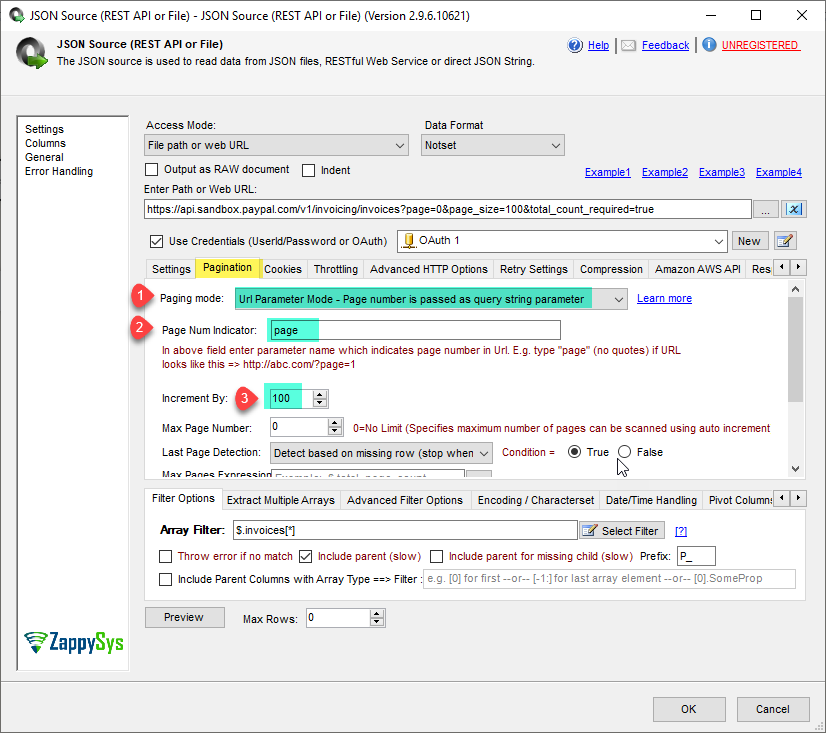The image size is (826, 733).
Task: Toggle Output as RAW document checkbox
Action: click(152, 170)
